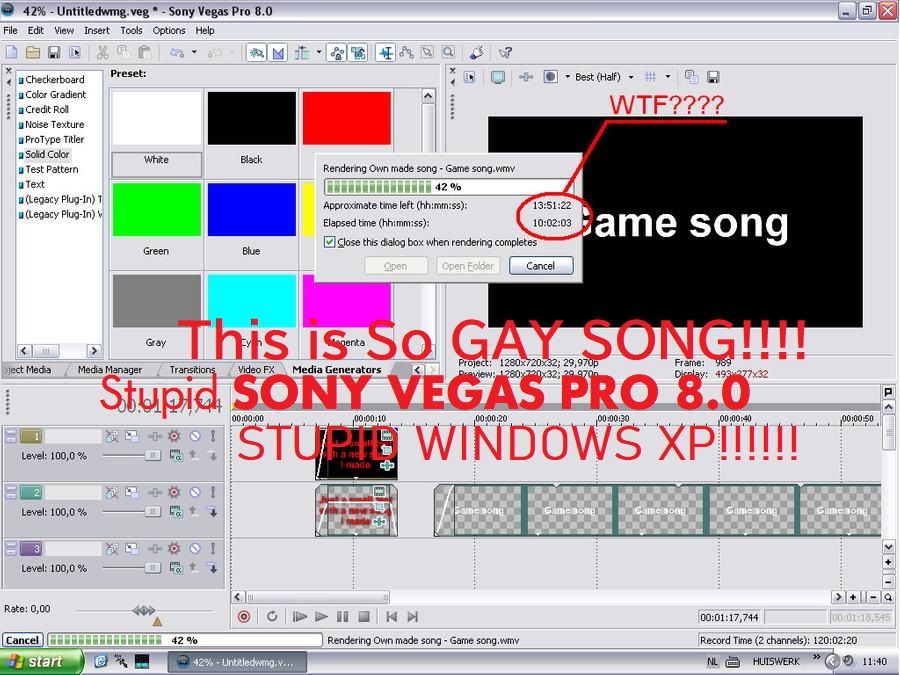Click the Open folder toolbar icon

[33, 53]
